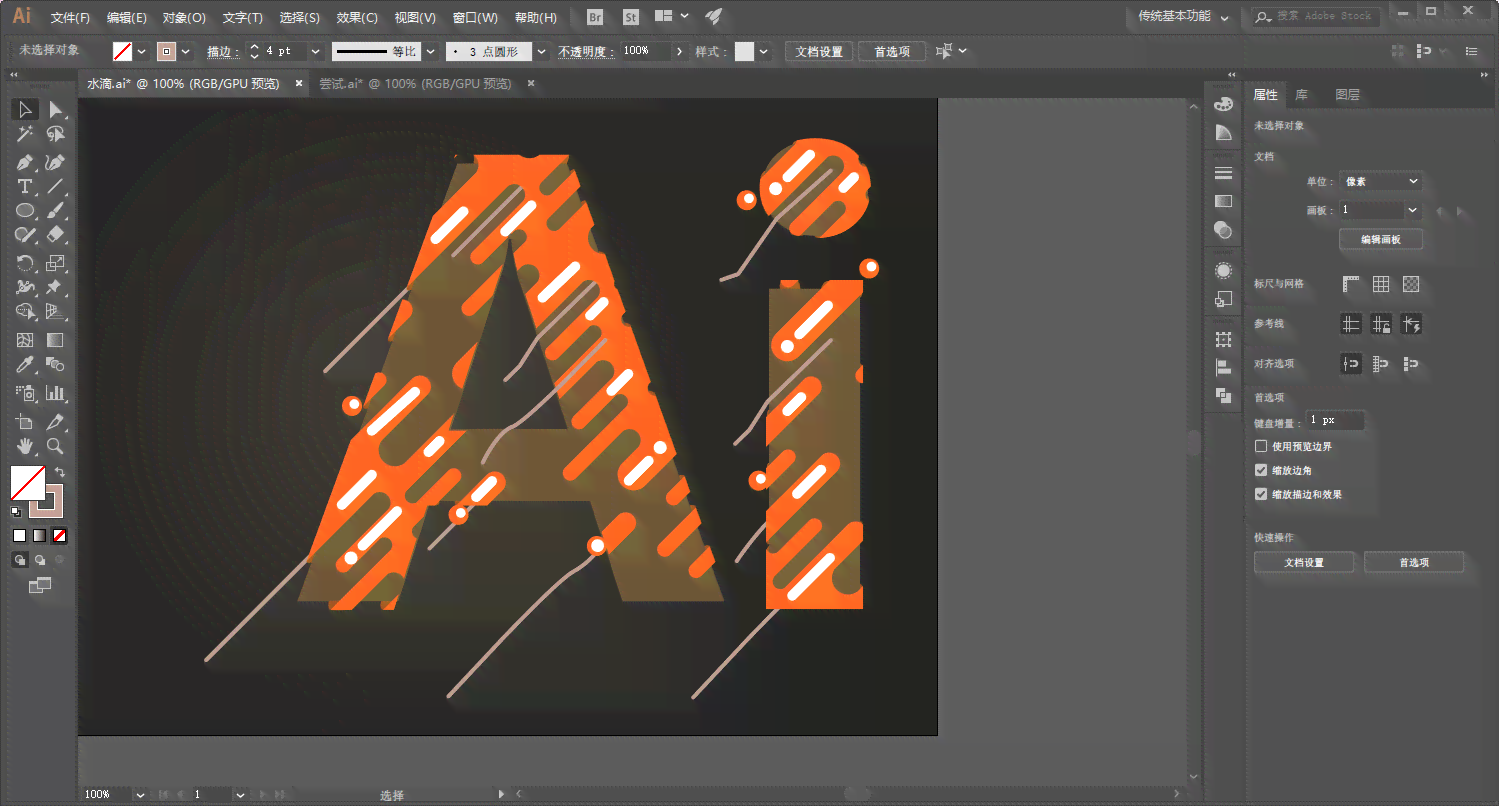Switch to the 尝试.ai document tab
Viewport: 1499px width, 806px height.
click(414, 84)
